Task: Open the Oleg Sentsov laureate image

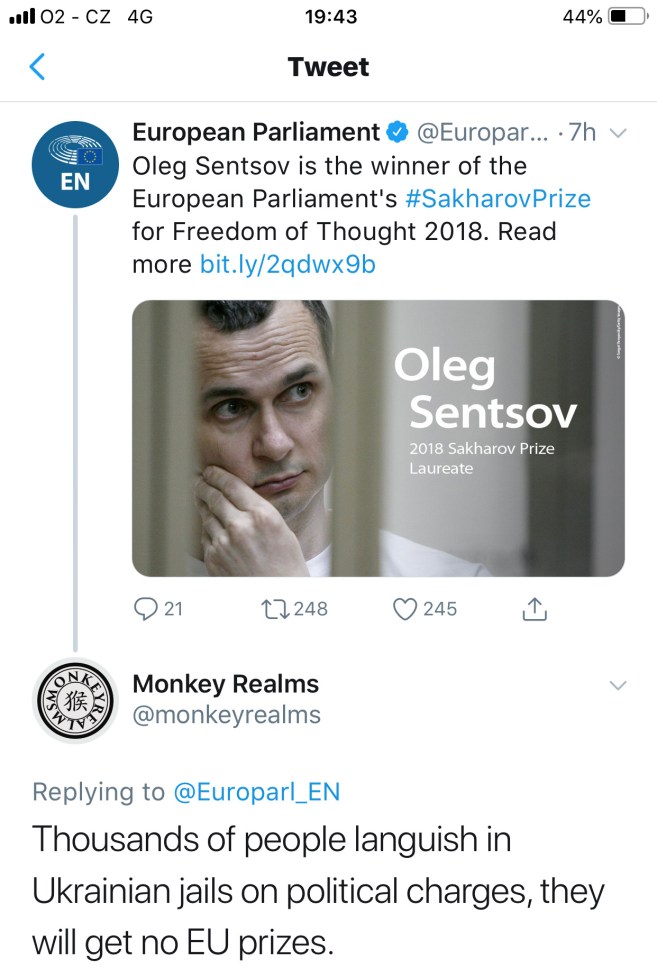Action: tap(378, 438)
